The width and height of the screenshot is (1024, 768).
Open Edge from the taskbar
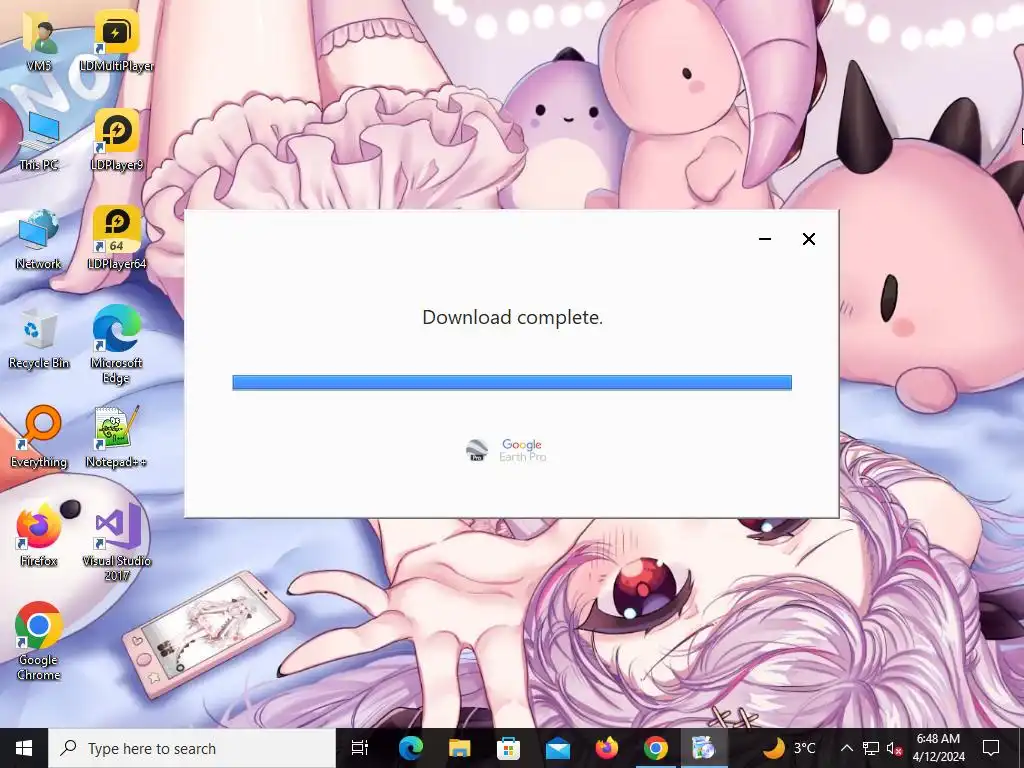pos(411,748)
